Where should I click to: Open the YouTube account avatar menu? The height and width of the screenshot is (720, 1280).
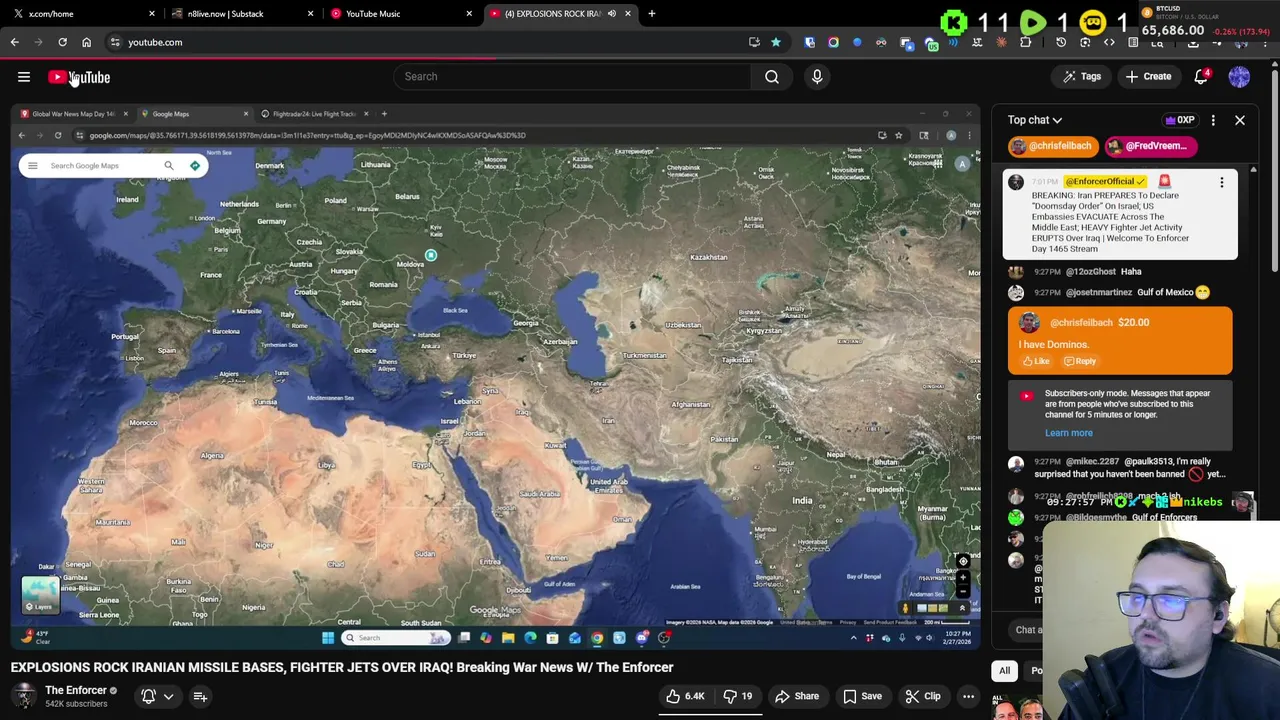point(1239,77)
